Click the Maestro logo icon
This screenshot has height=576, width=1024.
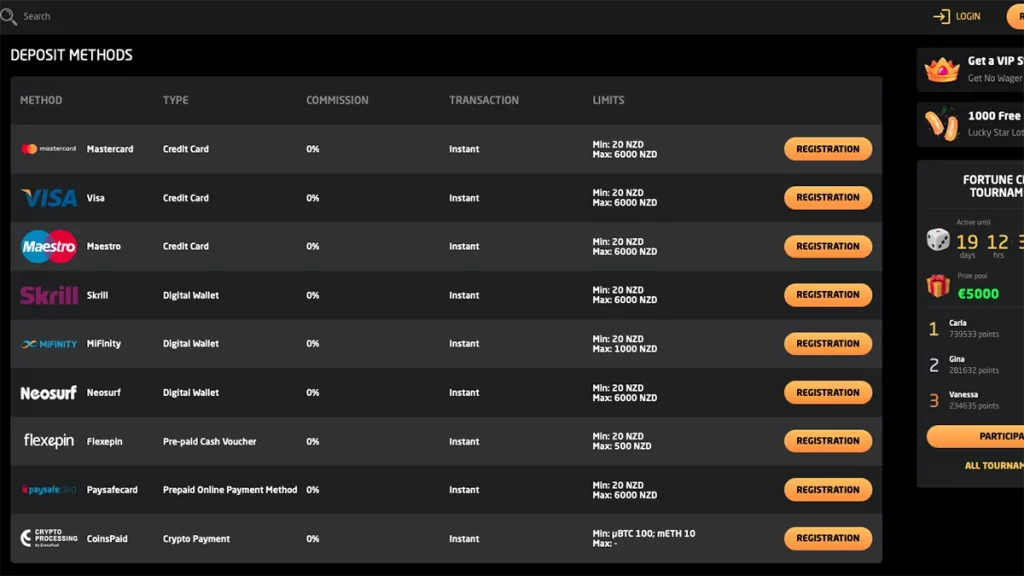[x=48, y=246]
